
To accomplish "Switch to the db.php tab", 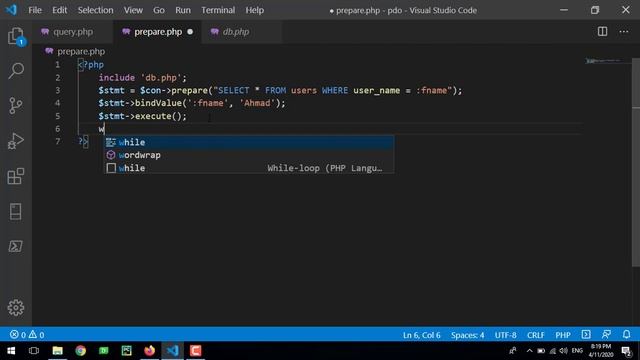I will click(x=236, y=32).
